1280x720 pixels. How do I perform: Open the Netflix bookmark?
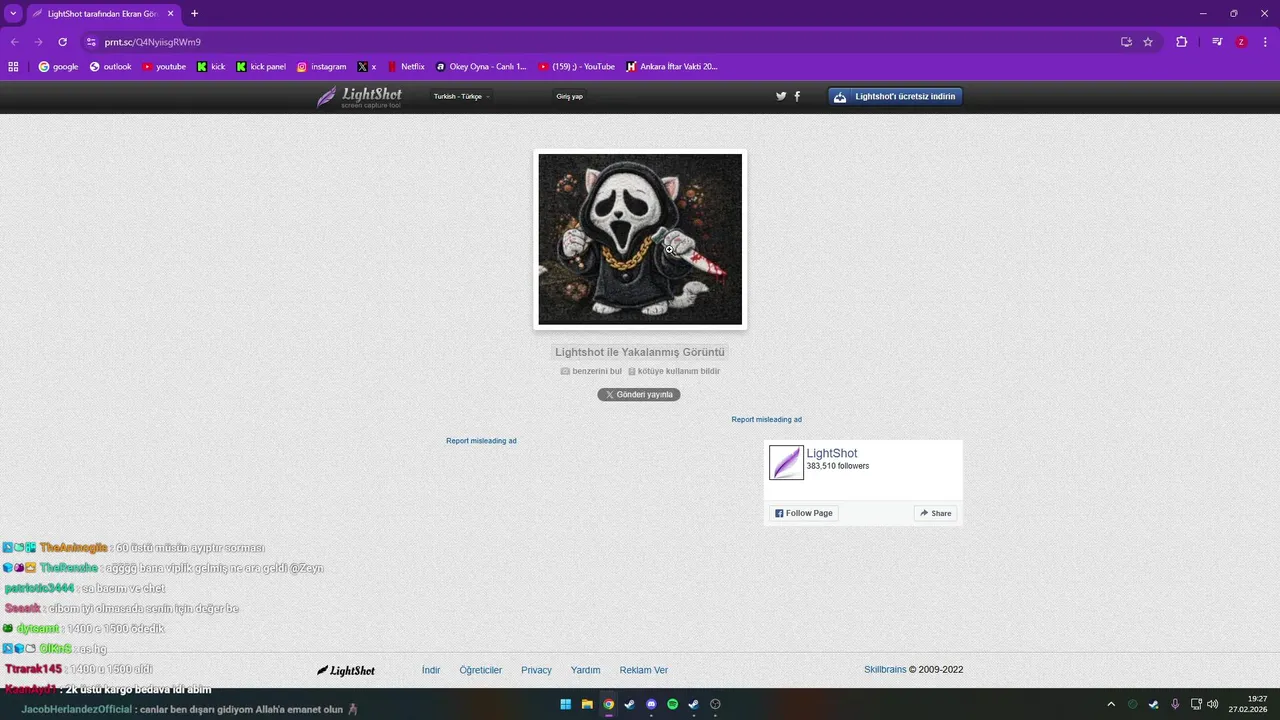[x=406, y=67]
